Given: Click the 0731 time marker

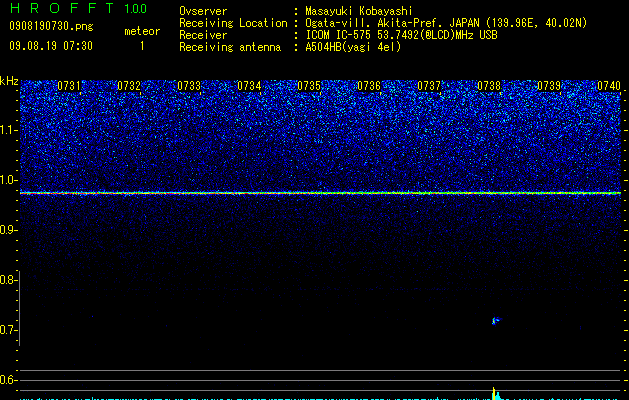Looking at the screenshot, I should click(x=69, y=86).
